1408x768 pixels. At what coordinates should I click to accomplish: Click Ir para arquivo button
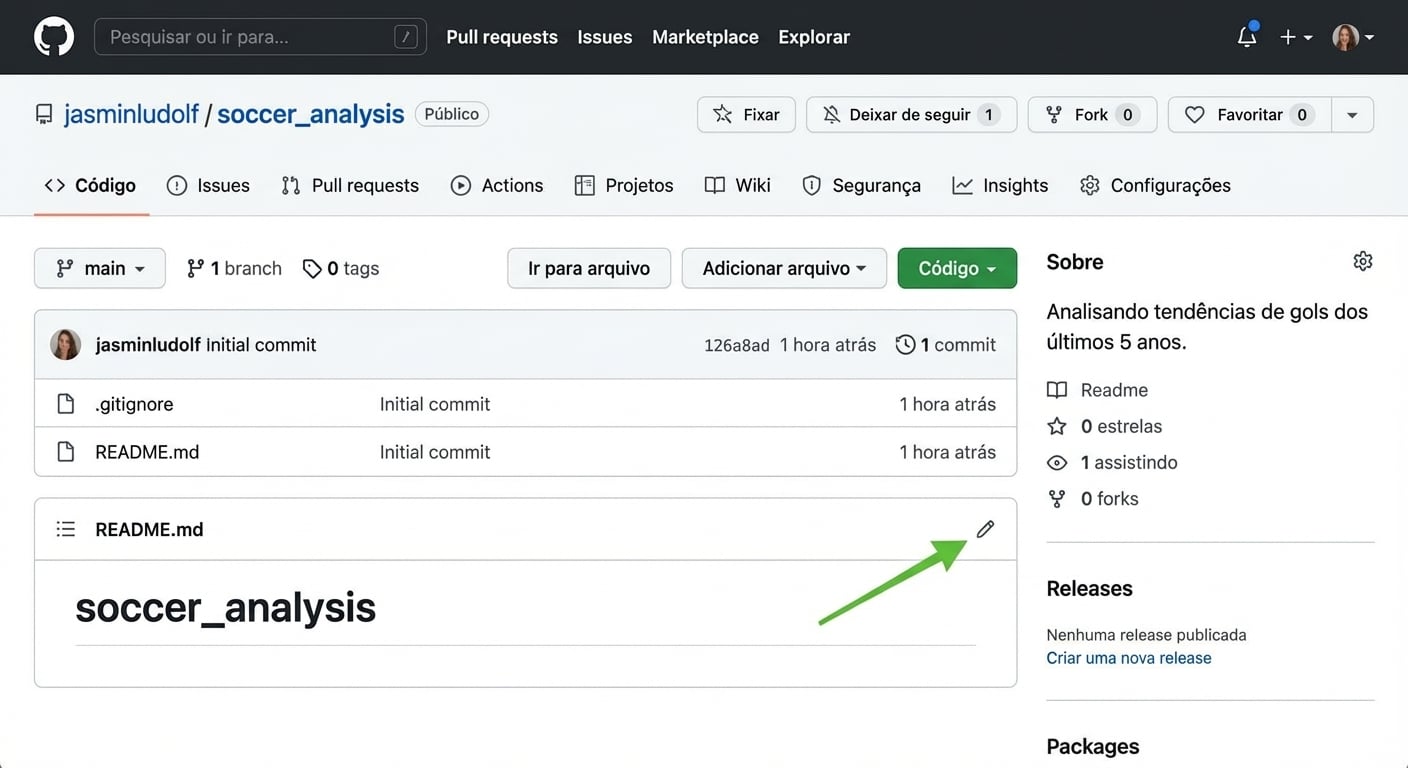[589, 268]
